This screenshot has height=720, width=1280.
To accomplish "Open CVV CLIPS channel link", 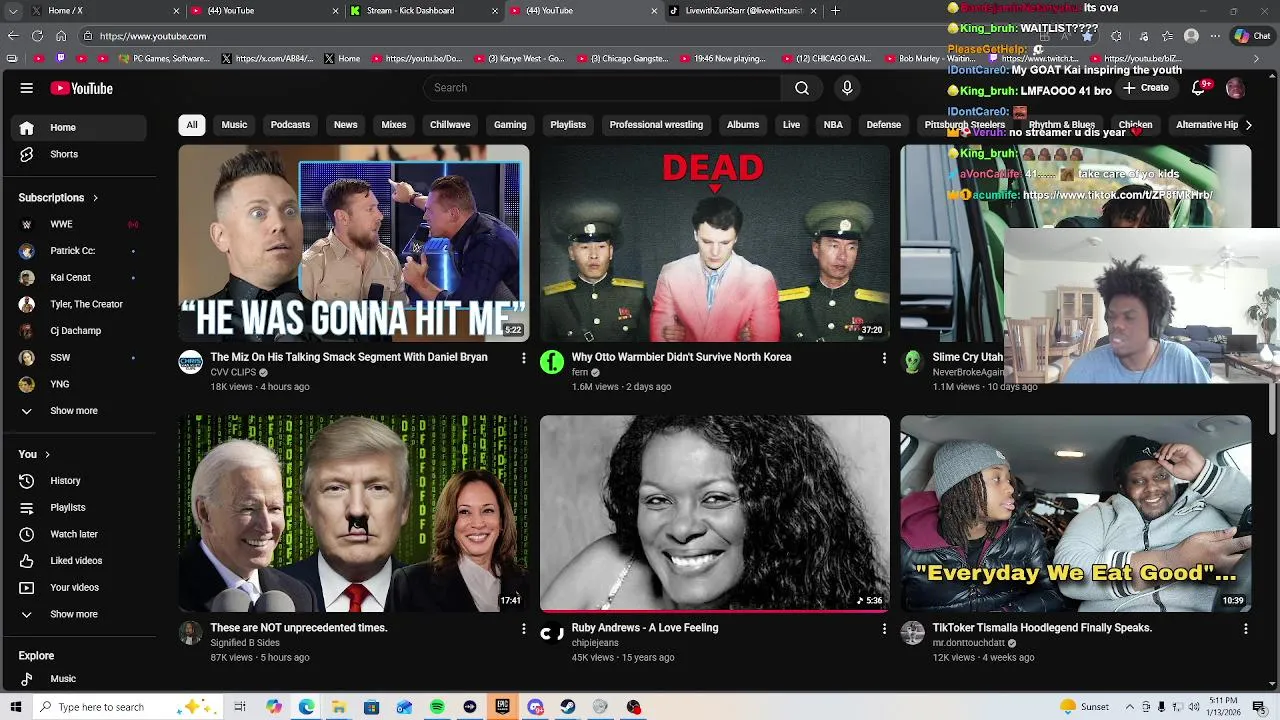I will (233, 372).
